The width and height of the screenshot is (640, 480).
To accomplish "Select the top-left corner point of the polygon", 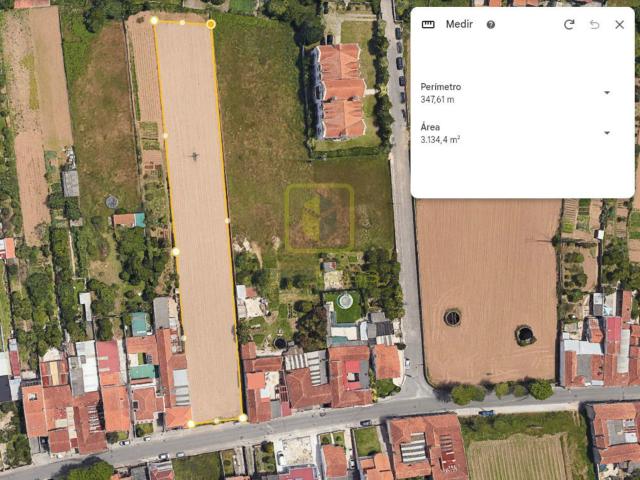I will click(154, 20).
